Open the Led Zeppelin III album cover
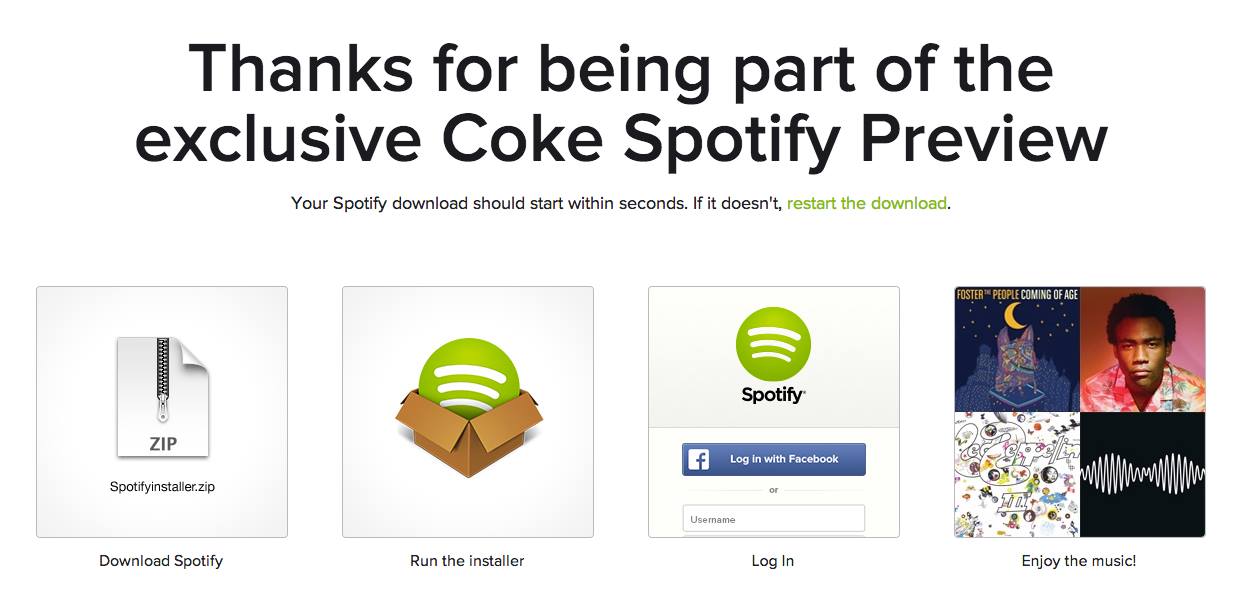Image resolution: width=1239 pixels, height=596 pixels. coord(1017,474)
